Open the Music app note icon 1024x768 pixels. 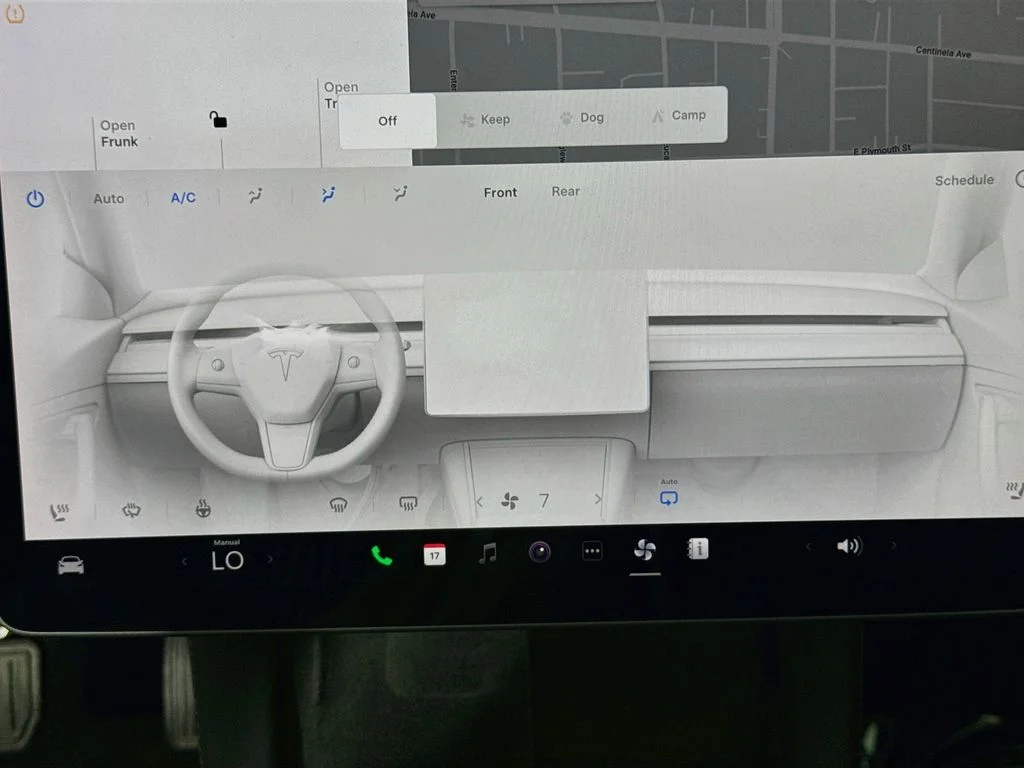coord(487,553)
